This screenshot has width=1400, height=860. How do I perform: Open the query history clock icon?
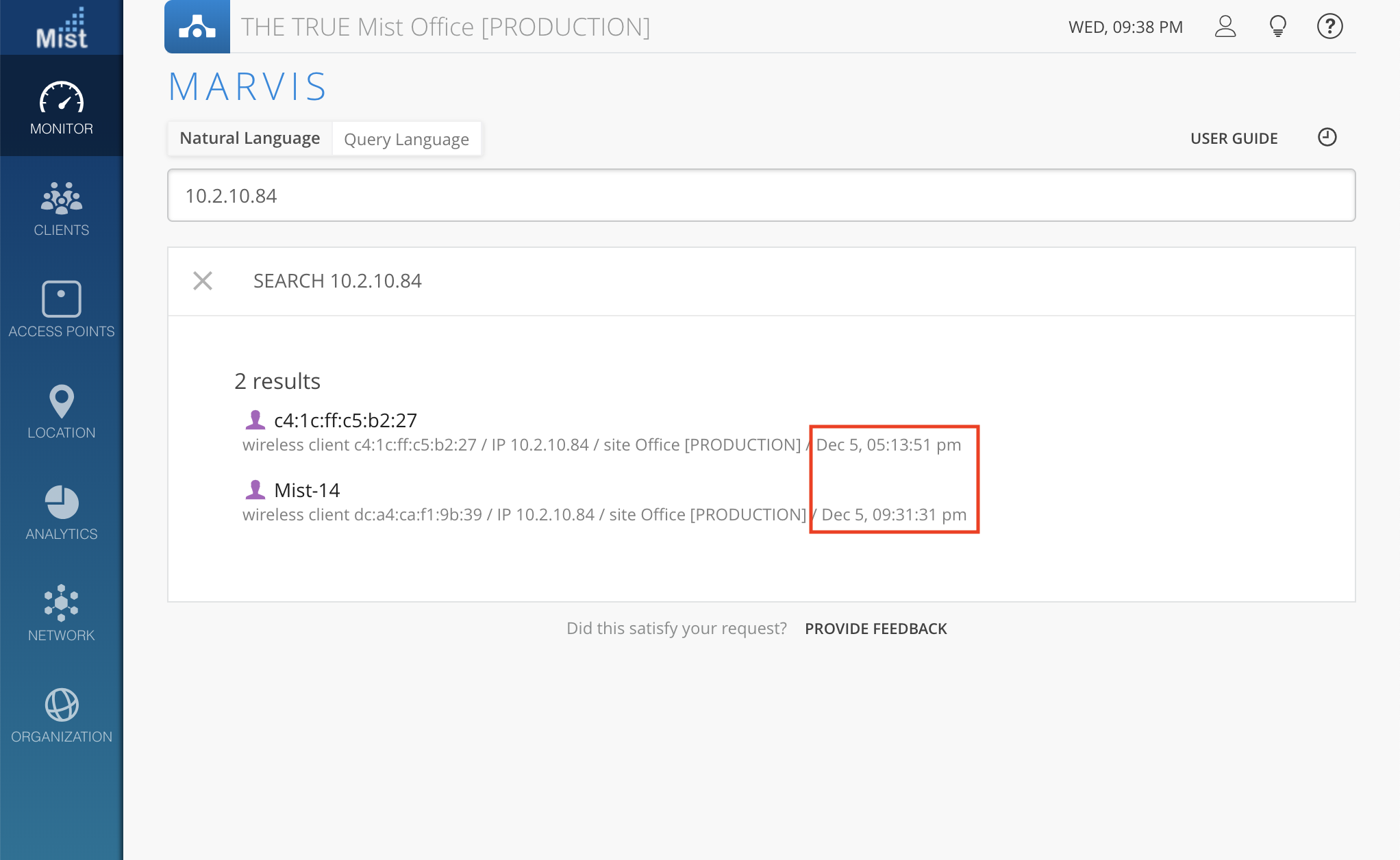pyautogui.click(x=1327, y=138)
